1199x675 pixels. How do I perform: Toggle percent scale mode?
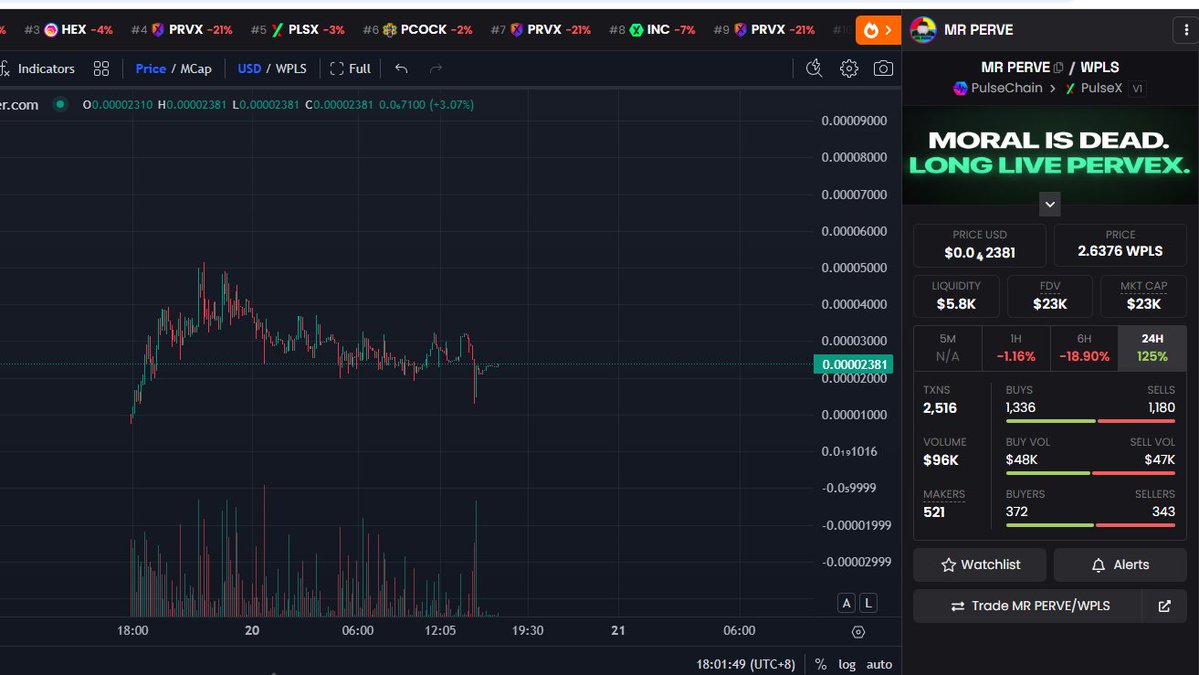click(x=820, y=664)
